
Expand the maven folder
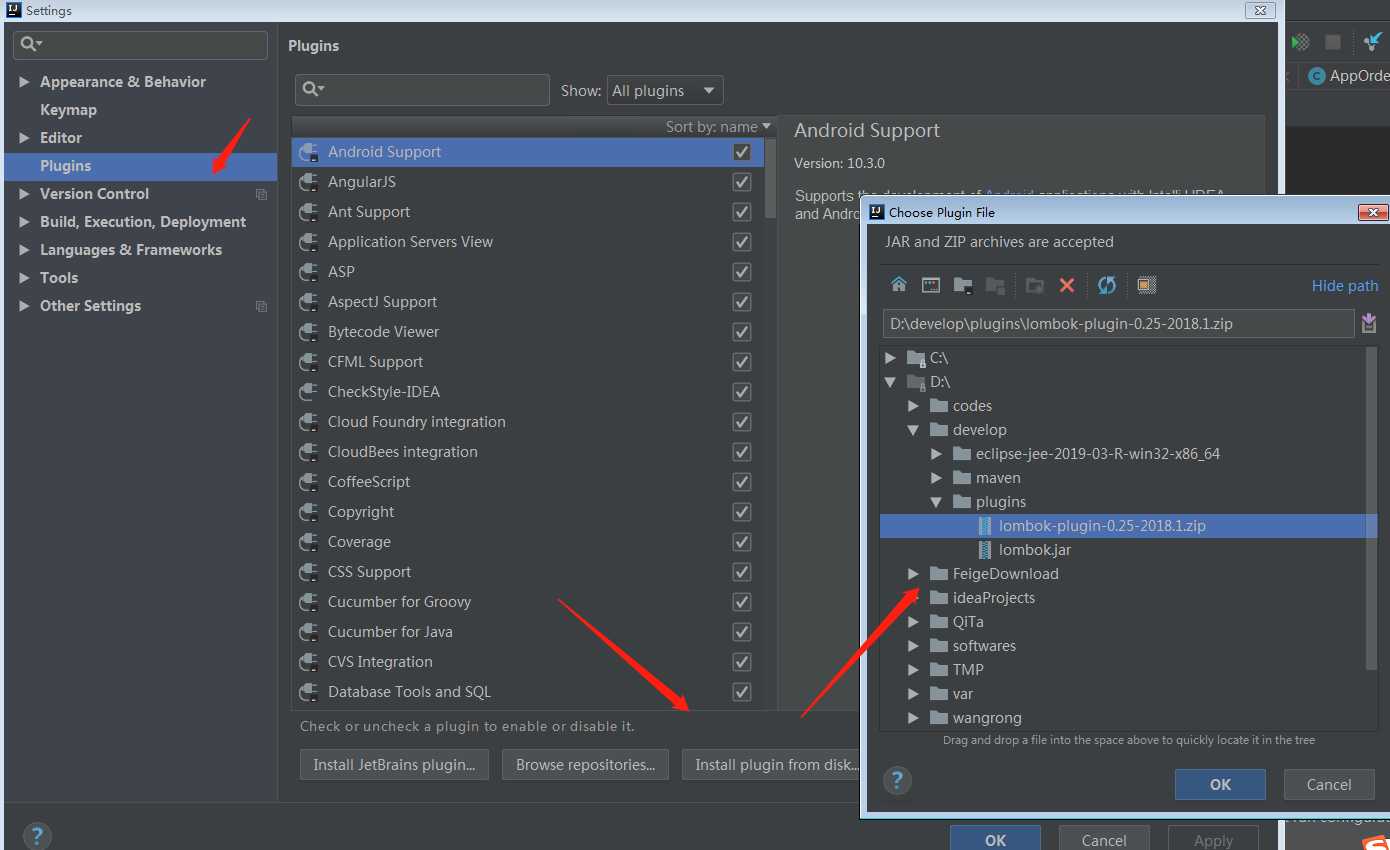(936, 477)
